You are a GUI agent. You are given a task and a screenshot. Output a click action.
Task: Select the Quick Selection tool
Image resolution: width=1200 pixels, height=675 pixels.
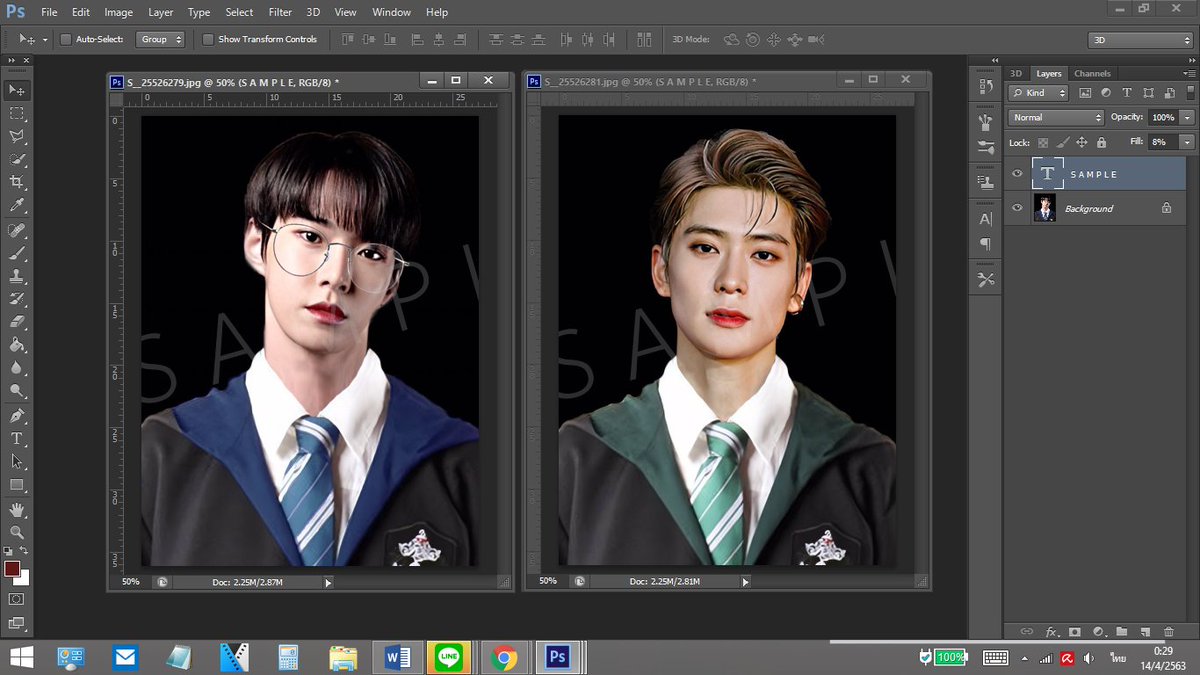(17, 159)
